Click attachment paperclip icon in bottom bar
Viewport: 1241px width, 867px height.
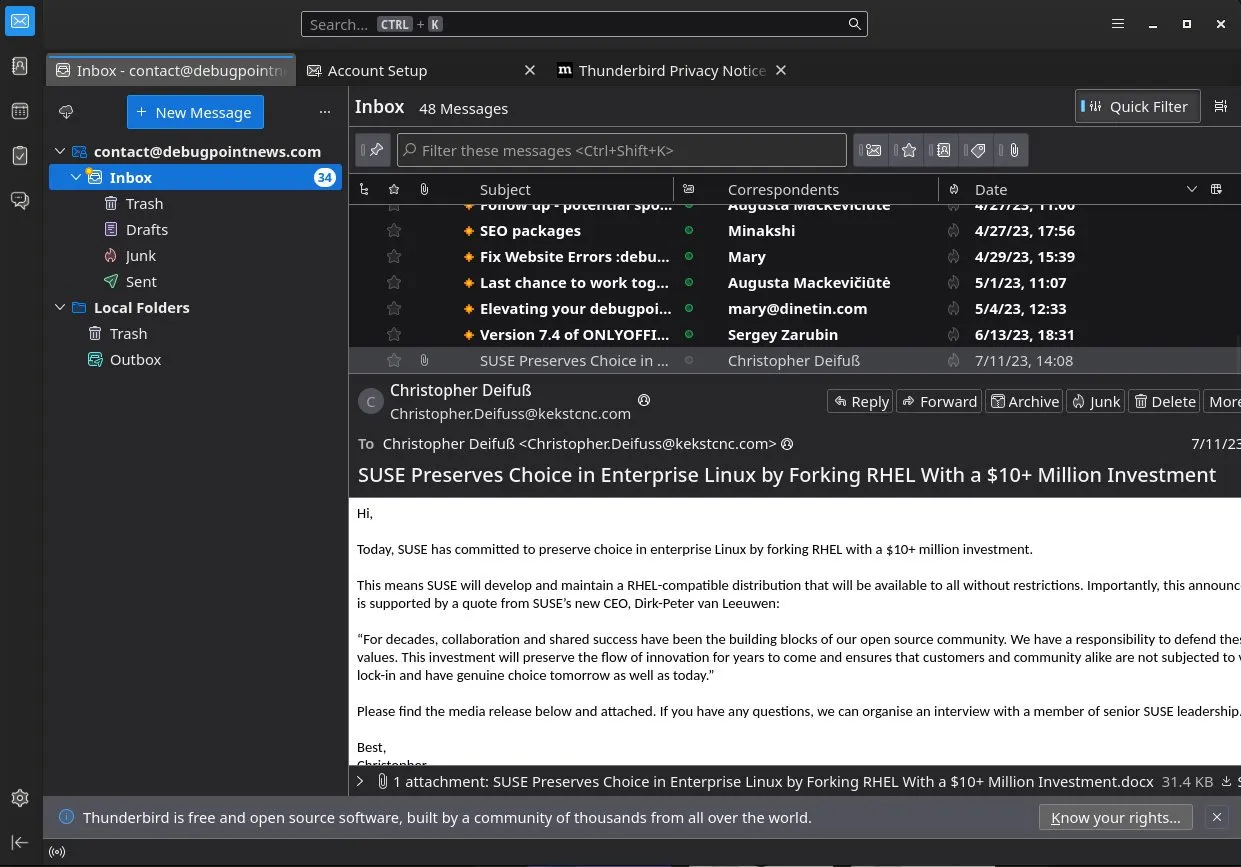coord(382,781)
